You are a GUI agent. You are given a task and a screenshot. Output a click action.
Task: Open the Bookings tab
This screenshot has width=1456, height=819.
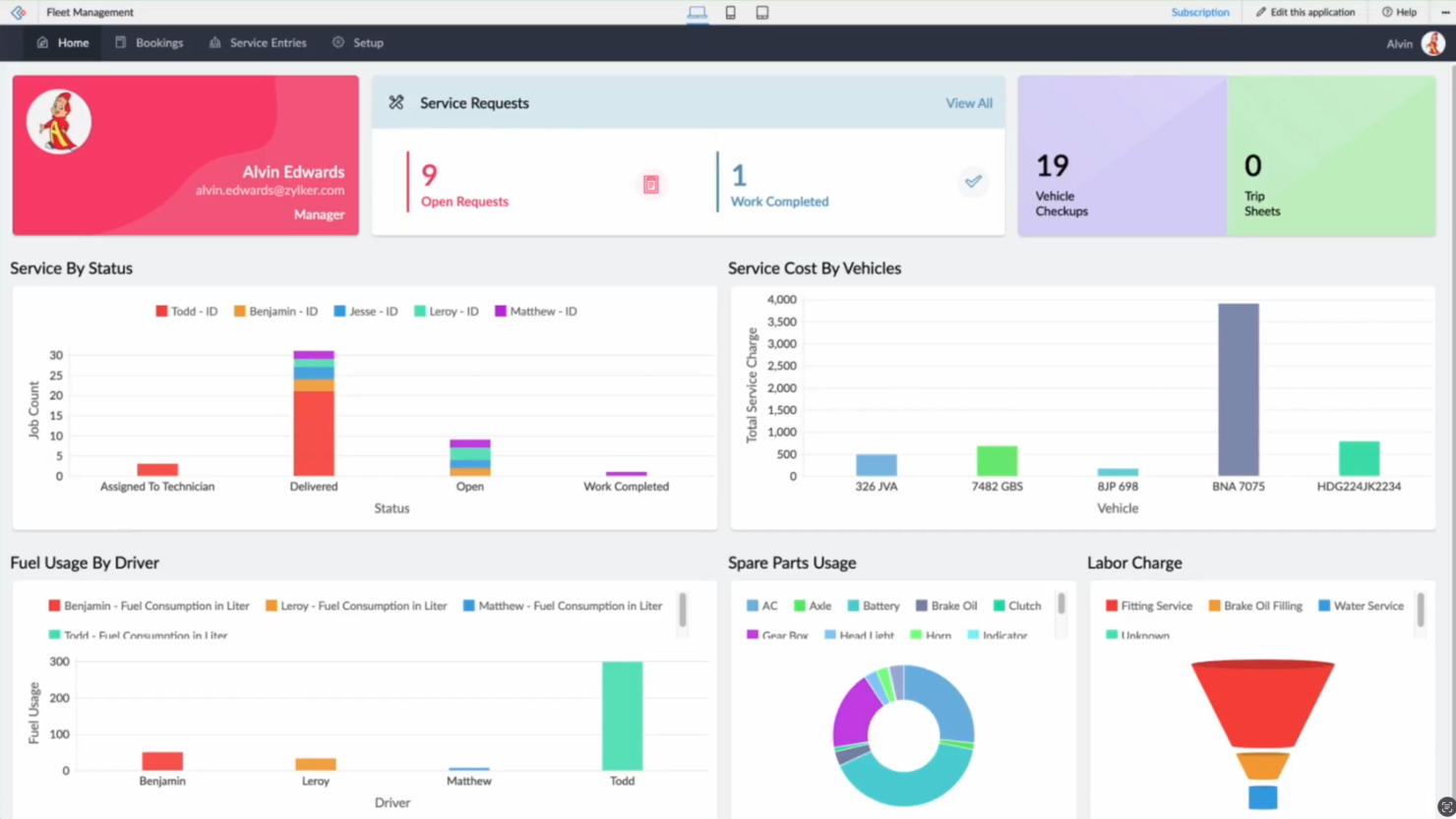pos(150,42)
